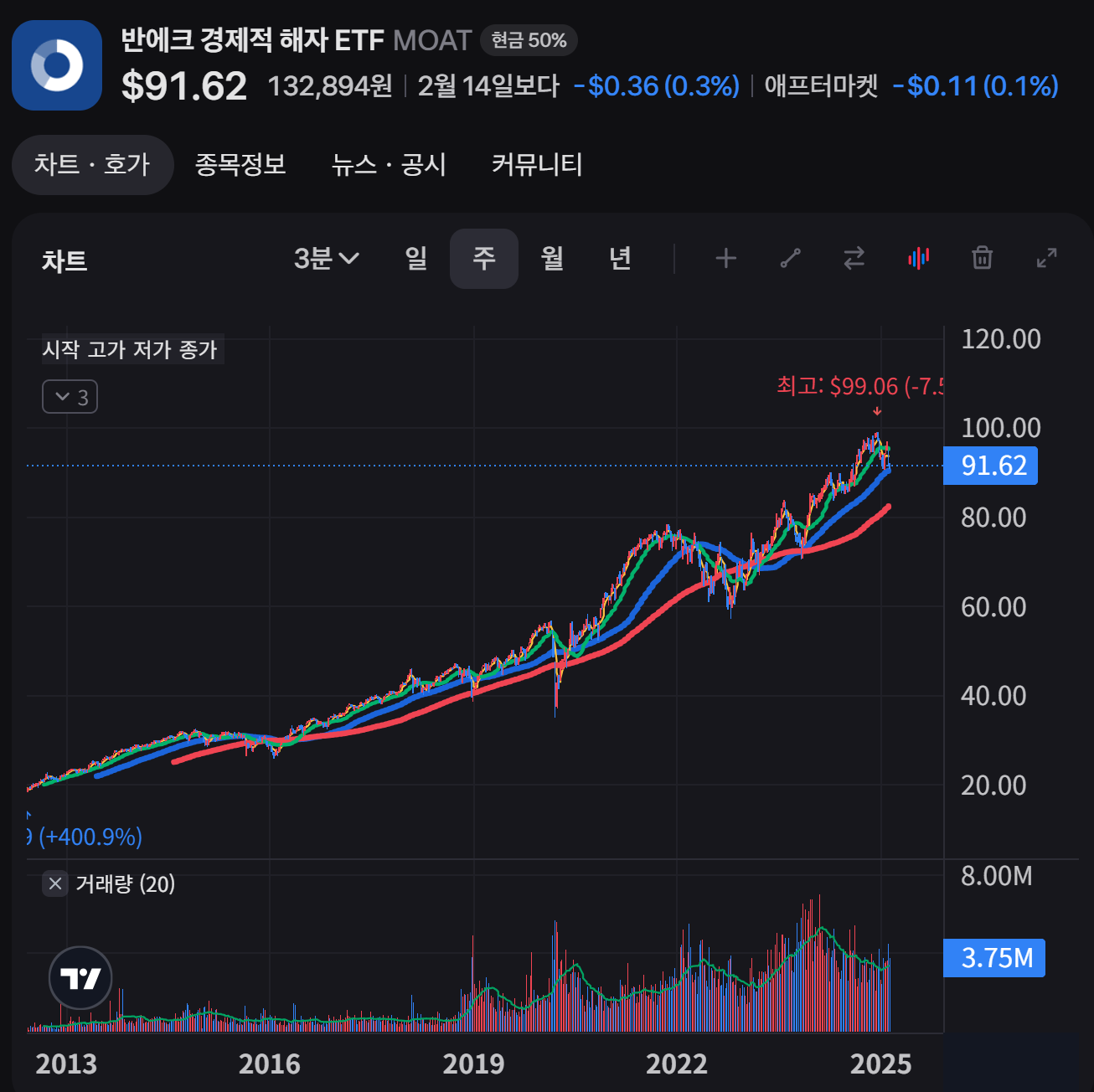
Task: Click the -$0.11 (0.1%) after-market change
Action: tap(975, 86)
